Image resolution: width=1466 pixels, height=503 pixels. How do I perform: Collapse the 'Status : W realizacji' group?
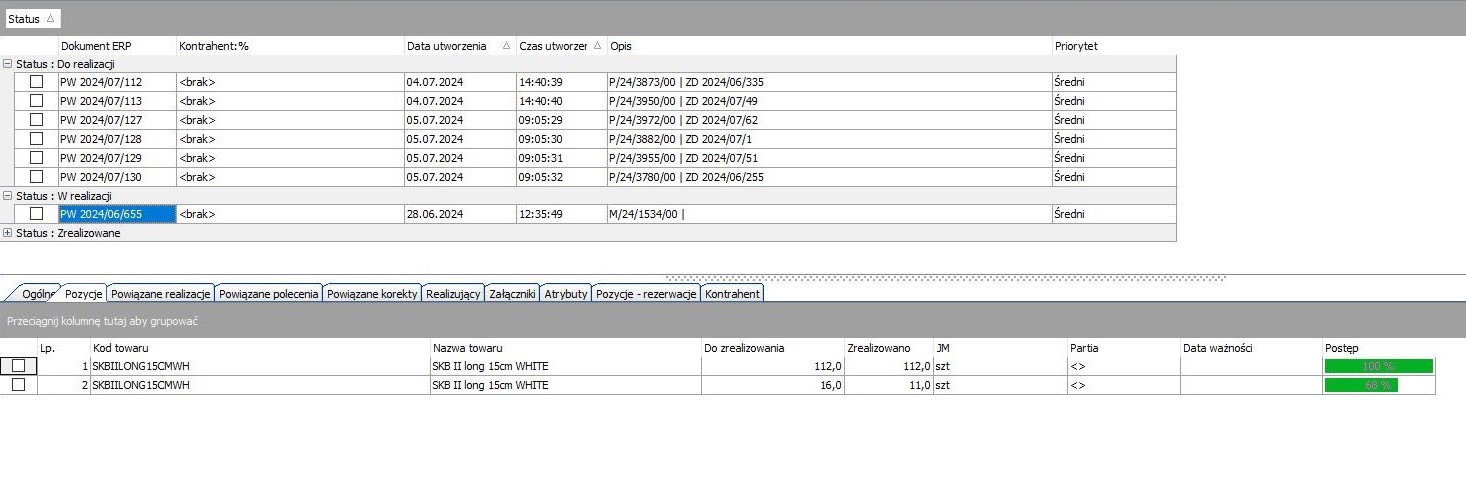[x=7, y=196]
